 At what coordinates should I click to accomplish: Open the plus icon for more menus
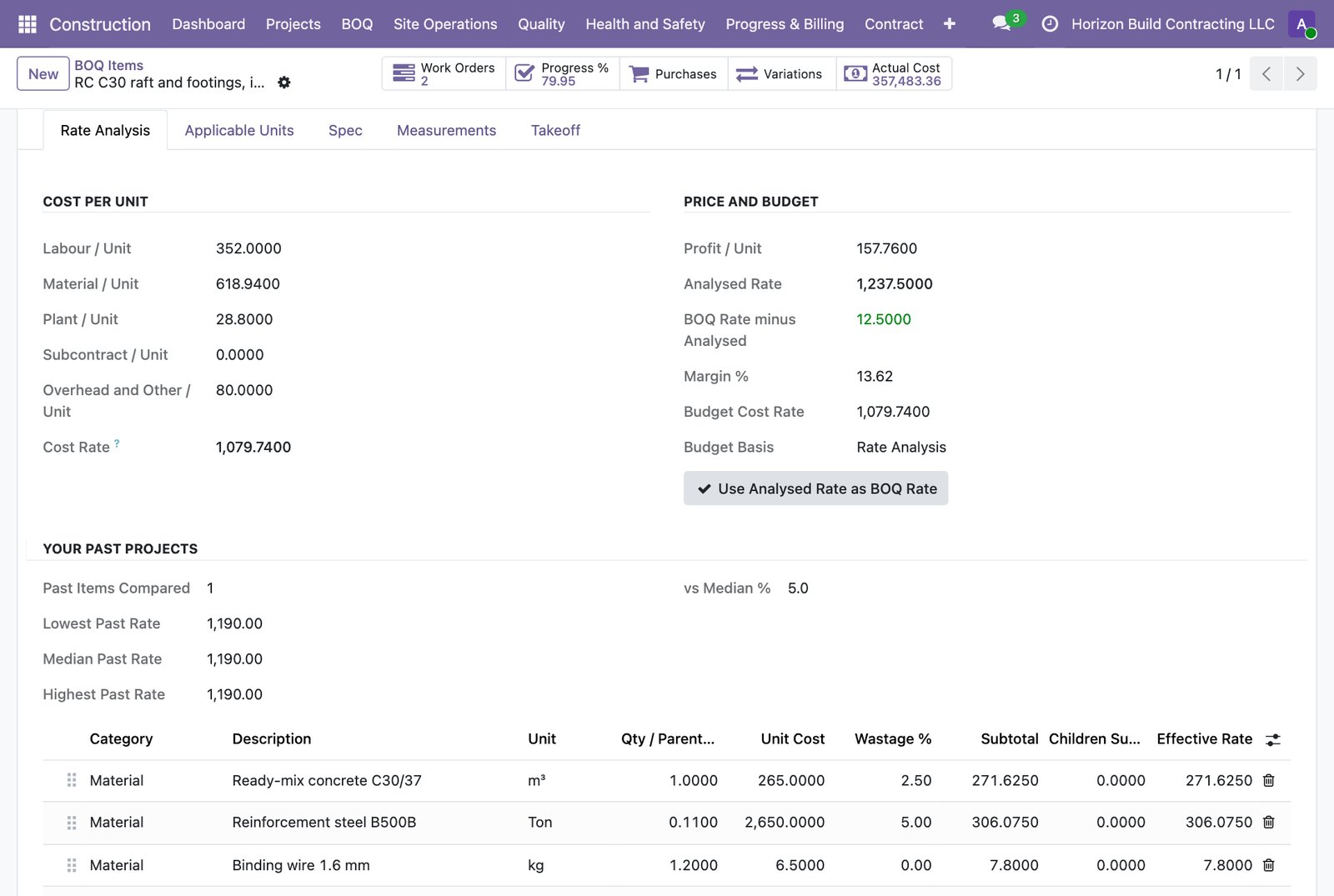pyautogui.click(x=949, y=24)
